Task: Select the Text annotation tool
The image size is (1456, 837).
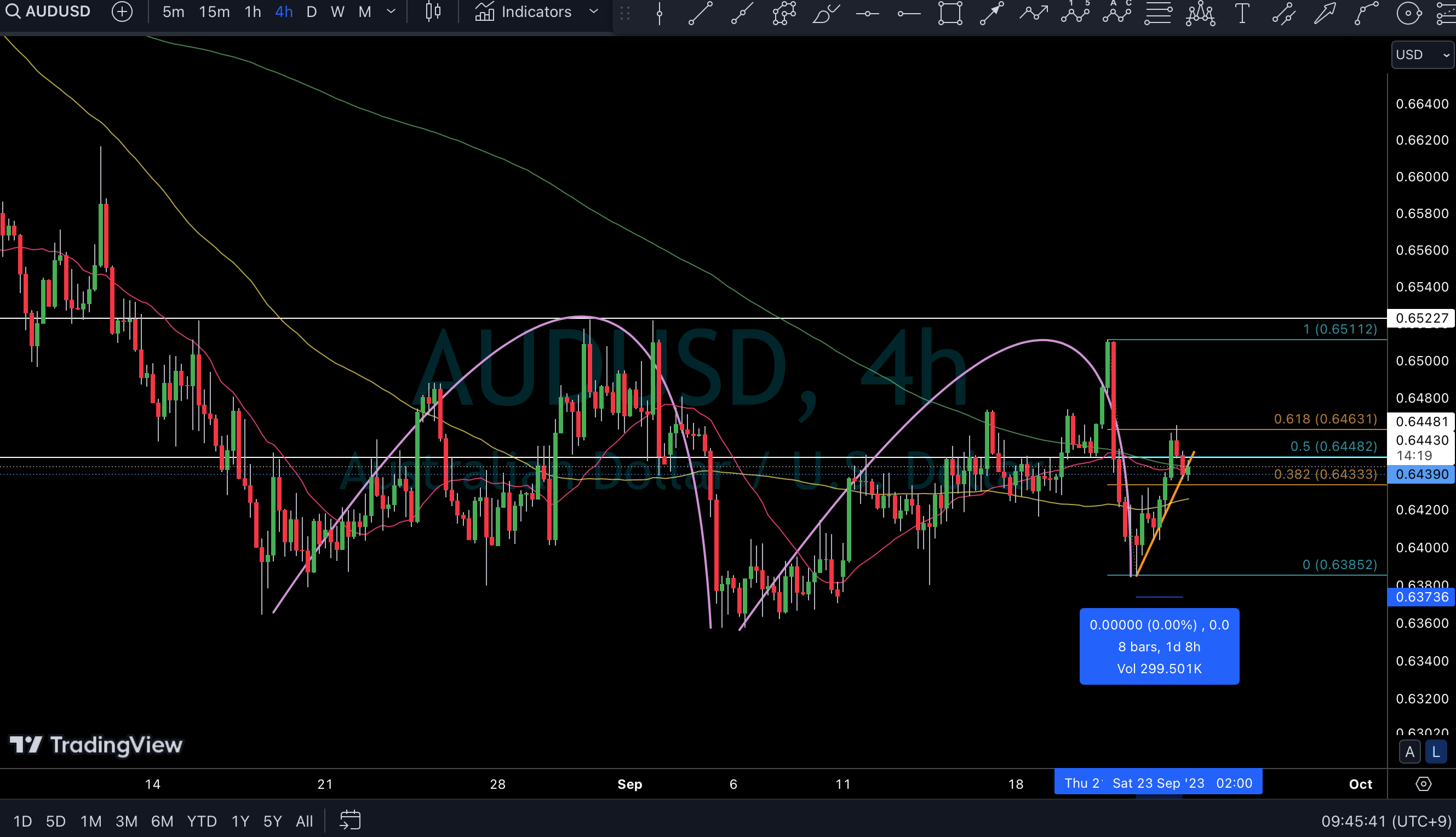Action: point(1242,13)
